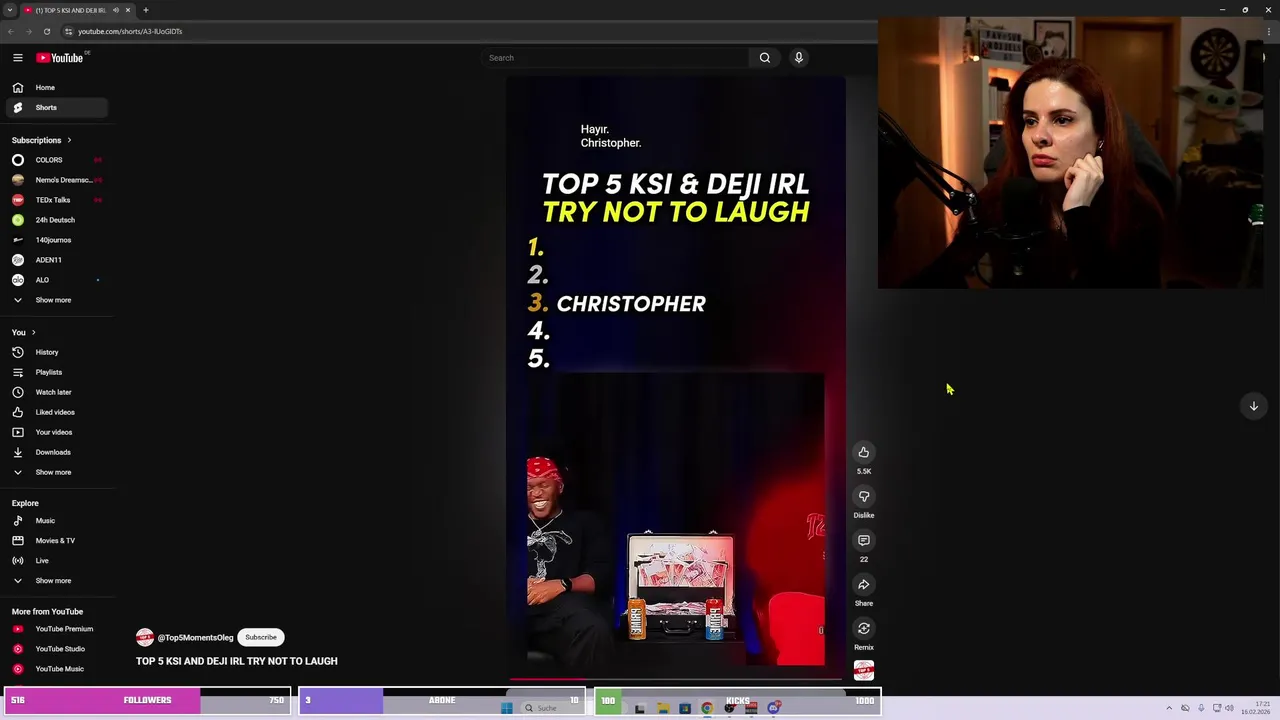Open Downloads in the sidebar
The width and height of the screenshot is (1280, 720).
click(55, 452)
